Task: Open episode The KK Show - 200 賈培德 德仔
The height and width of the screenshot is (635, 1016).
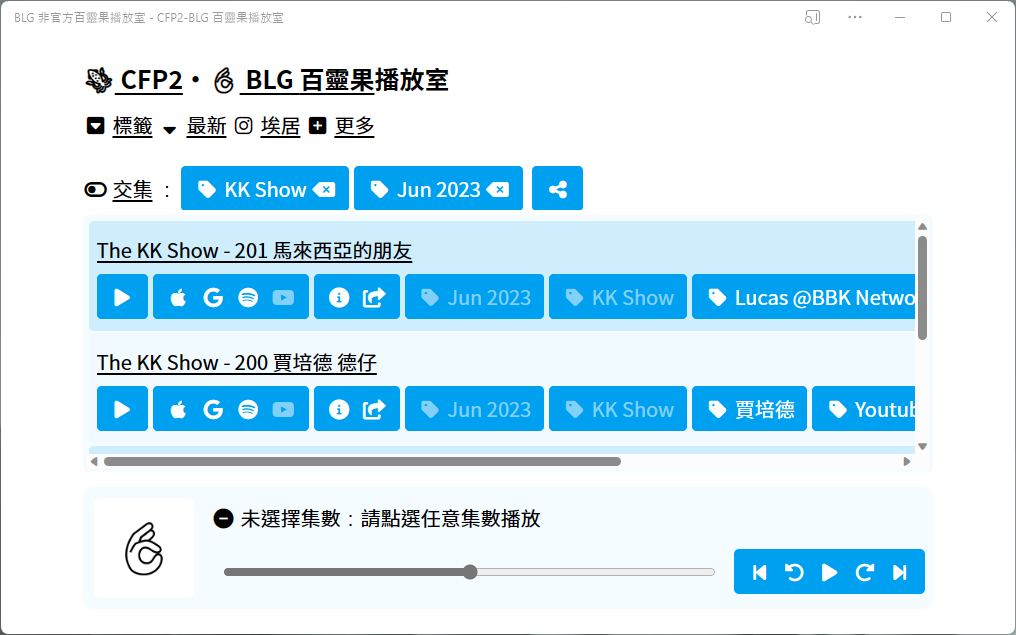Action: (236, 362)
